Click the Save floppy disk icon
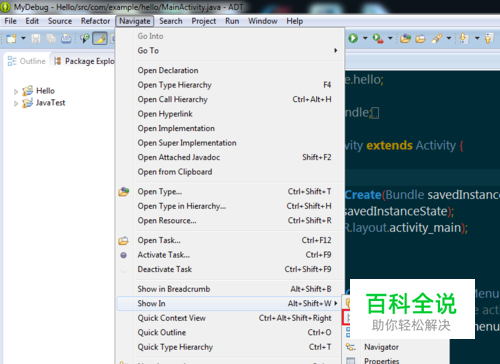Viewport: 500px width, 364px height. pos(36,39)
